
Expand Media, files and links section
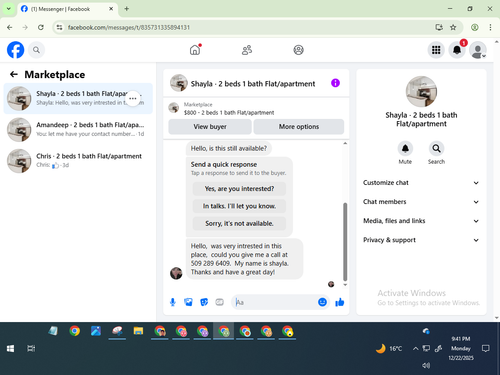[x=421, y=221]
